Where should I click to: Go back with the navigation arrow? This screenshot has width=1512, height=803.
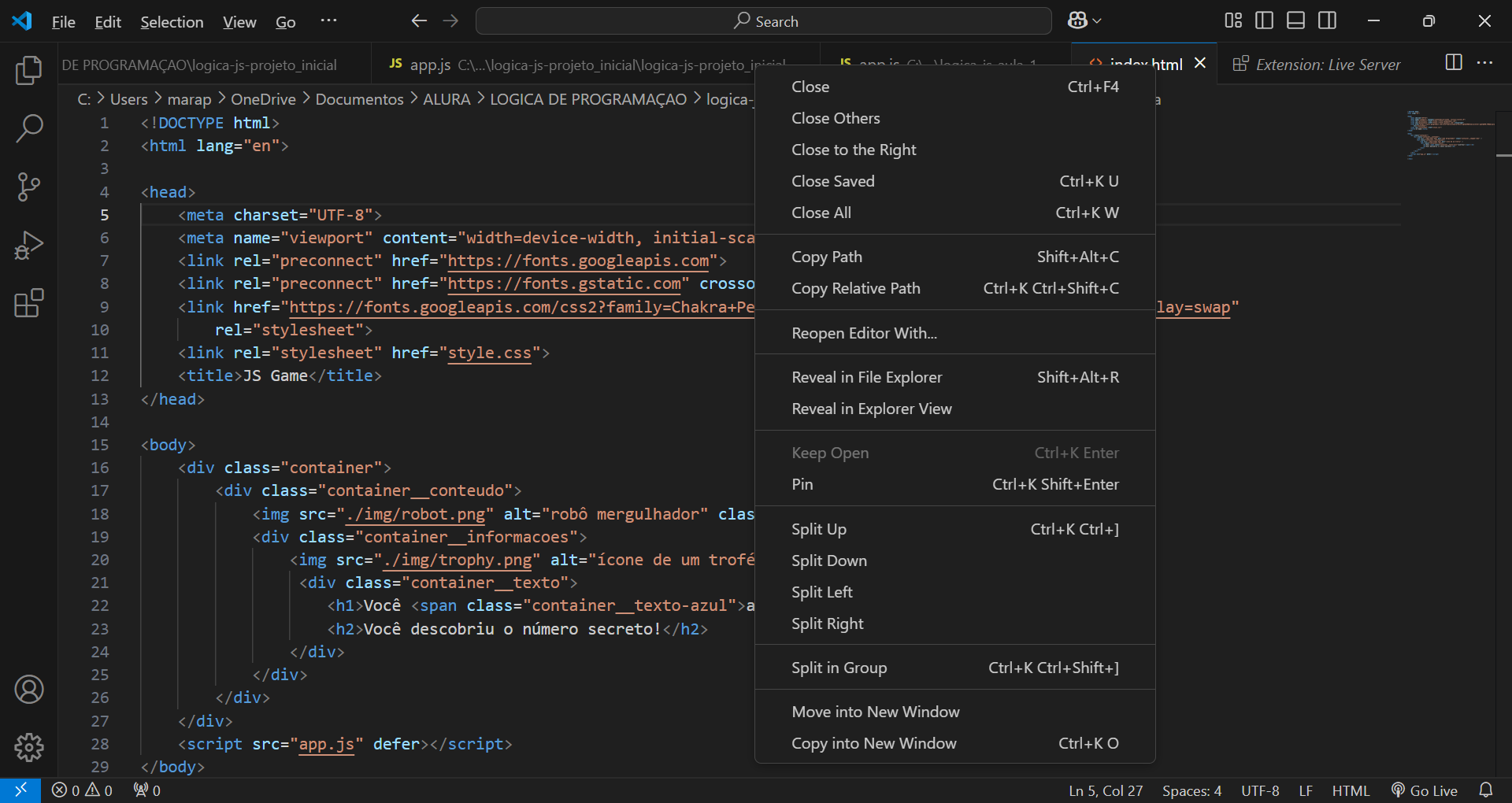419,21
